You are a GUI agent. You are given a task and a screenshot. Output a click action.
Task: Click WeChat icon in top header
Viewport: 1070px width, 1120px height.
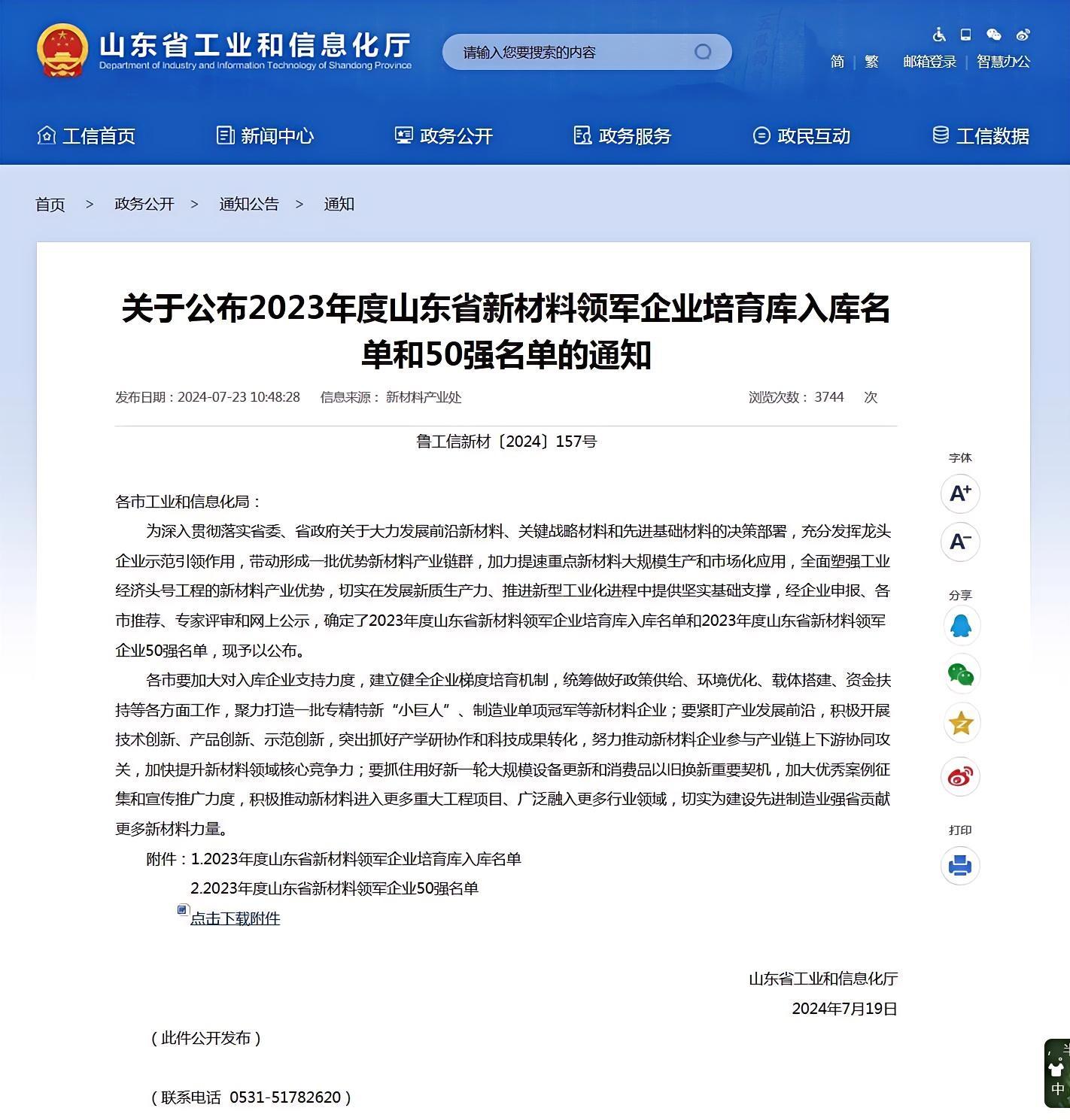pyautogui.click(x=994, y=35)
